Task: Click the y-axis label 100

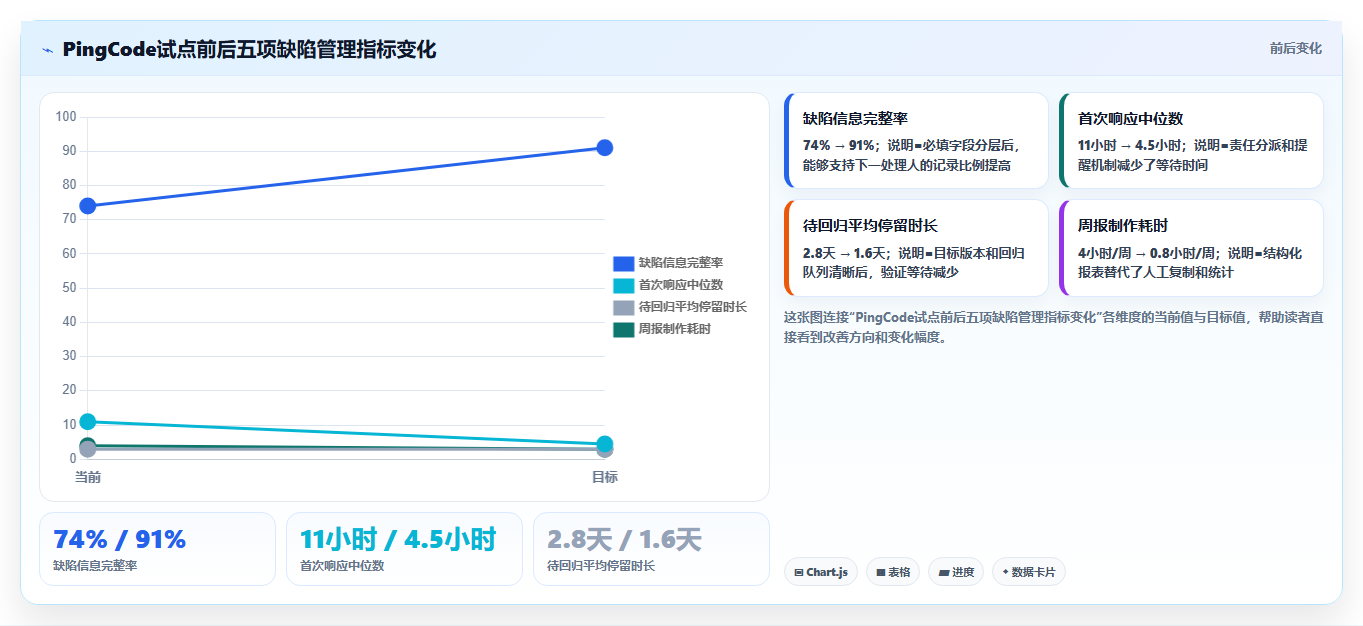Action: (x=66, y=117)
